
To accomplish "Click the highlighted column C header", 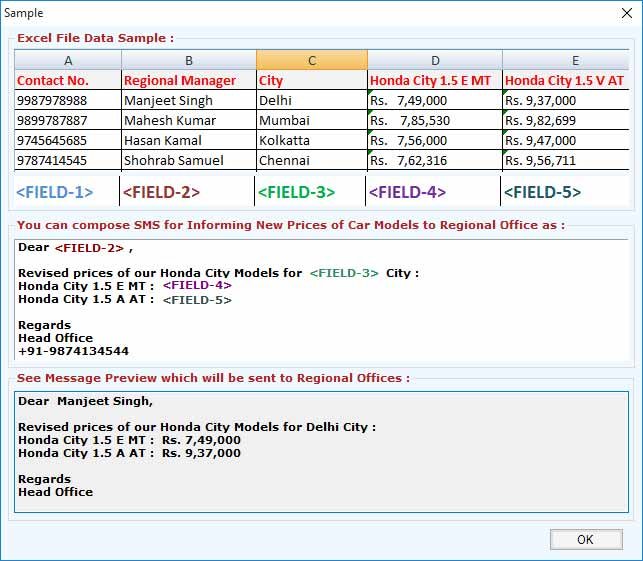I will [311, 60].
